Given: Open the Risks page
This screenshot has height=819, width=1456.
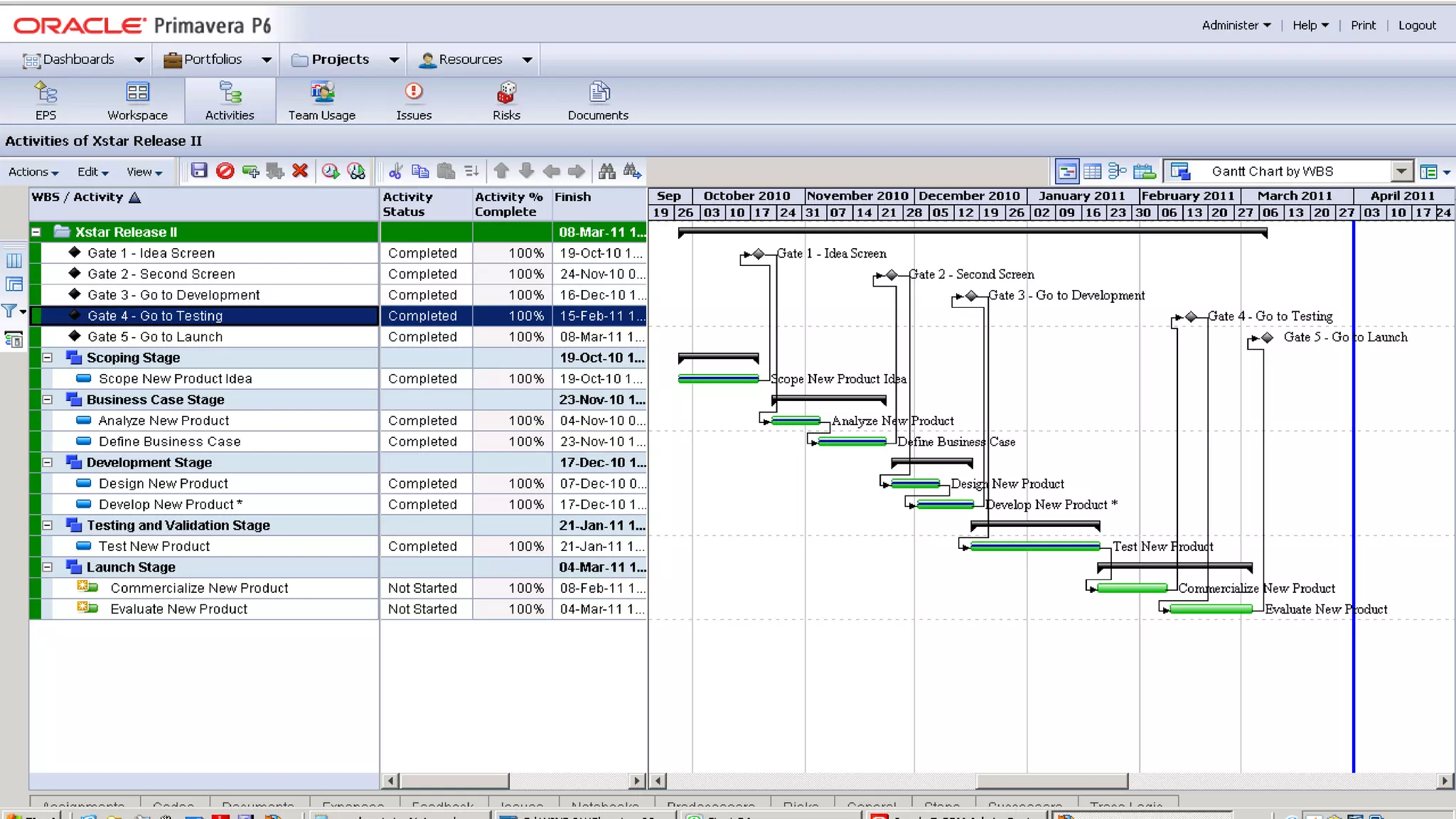Looking at the screenshot, I should (506, 101).
